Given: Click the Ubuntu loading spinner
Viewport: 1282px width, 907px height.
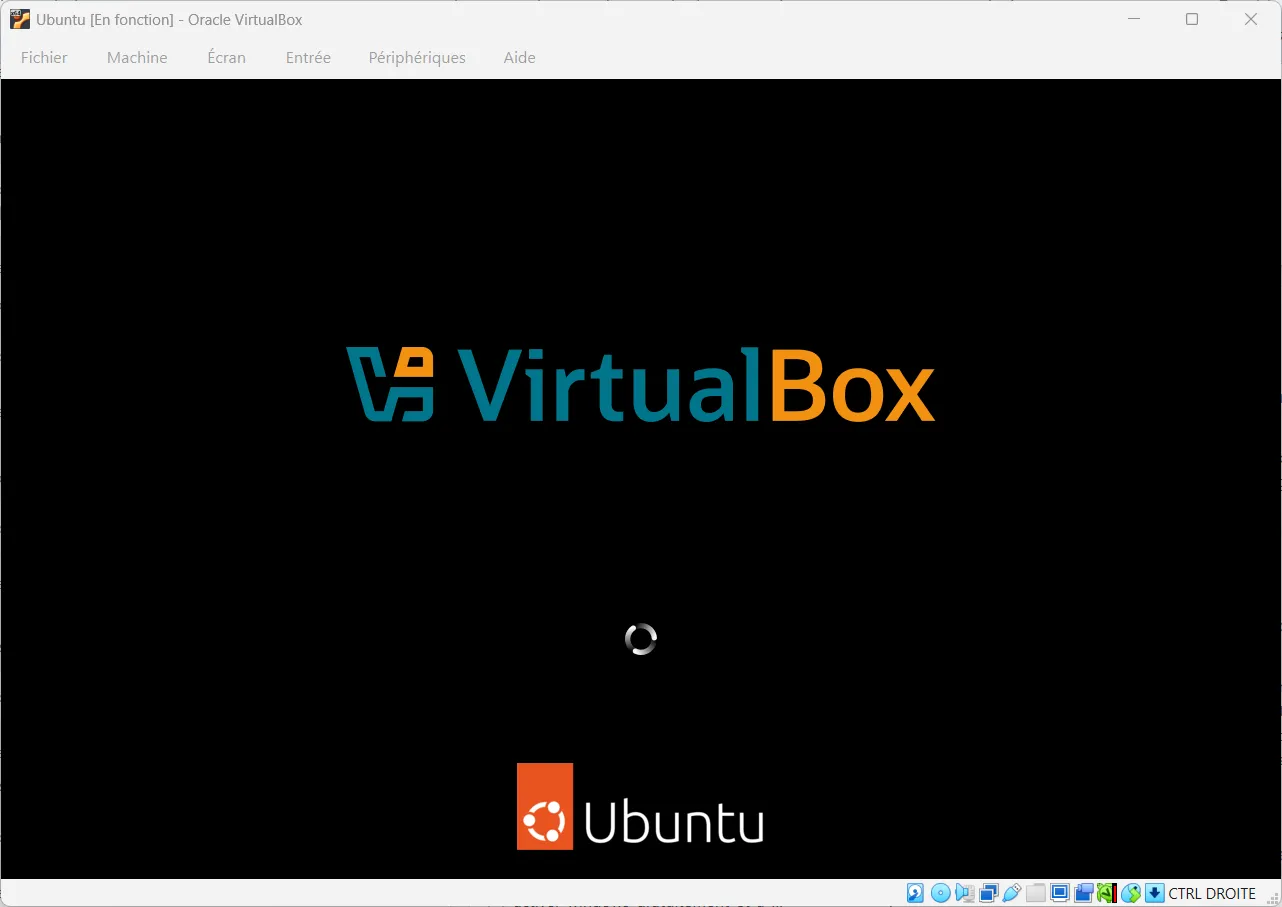Looking at the screenshot, I should 640,639.
